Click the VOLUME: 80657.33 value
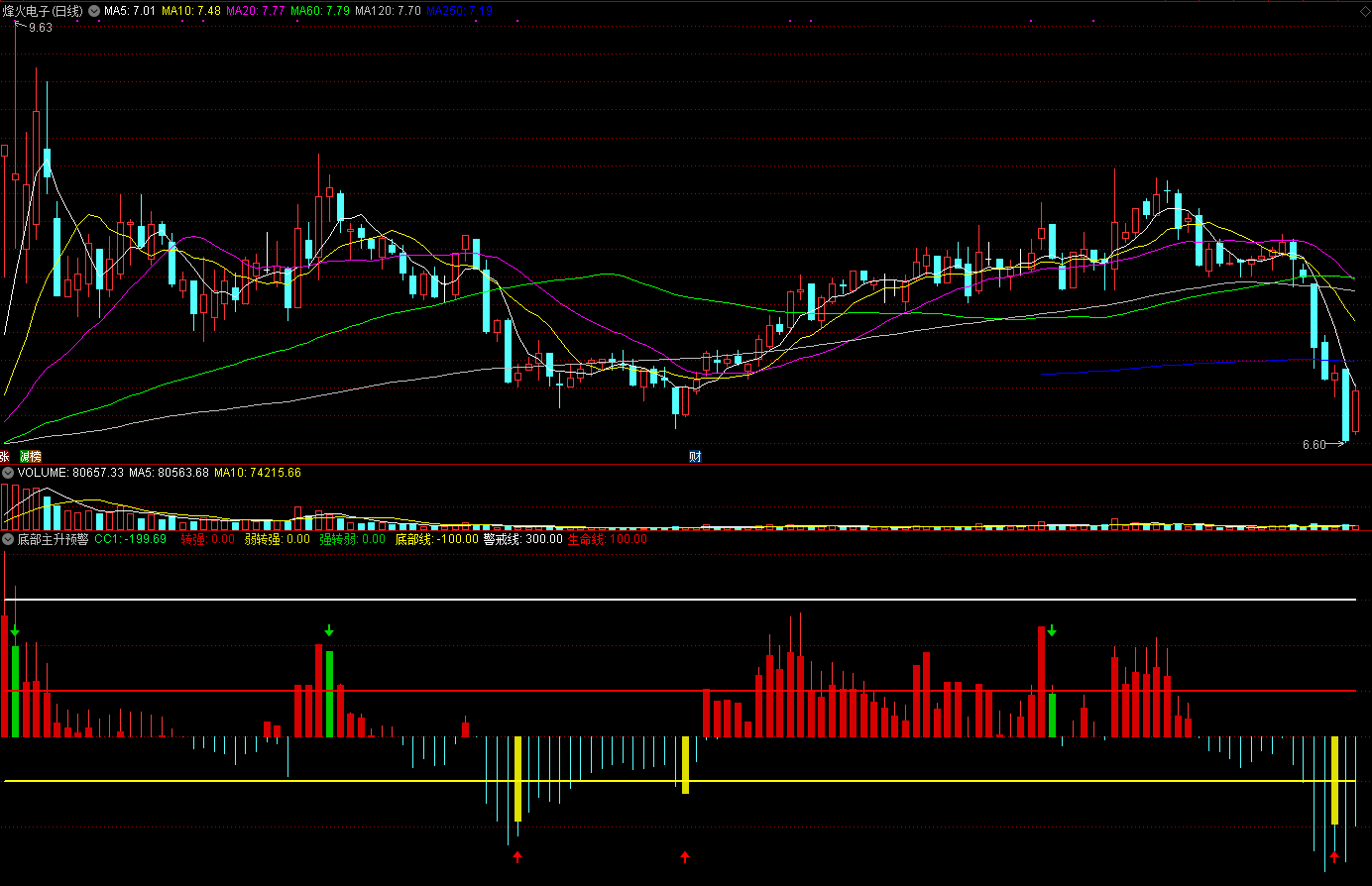1372x886 pixels. pos(70,473)
